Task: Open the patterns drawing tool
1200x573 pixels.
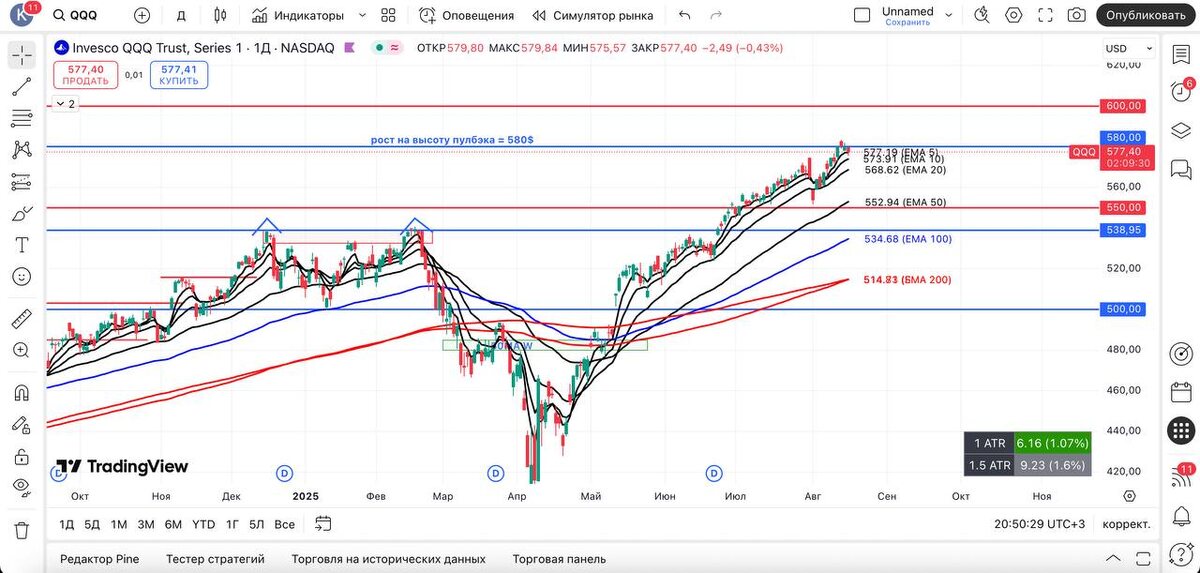Action: click(22, 150)
